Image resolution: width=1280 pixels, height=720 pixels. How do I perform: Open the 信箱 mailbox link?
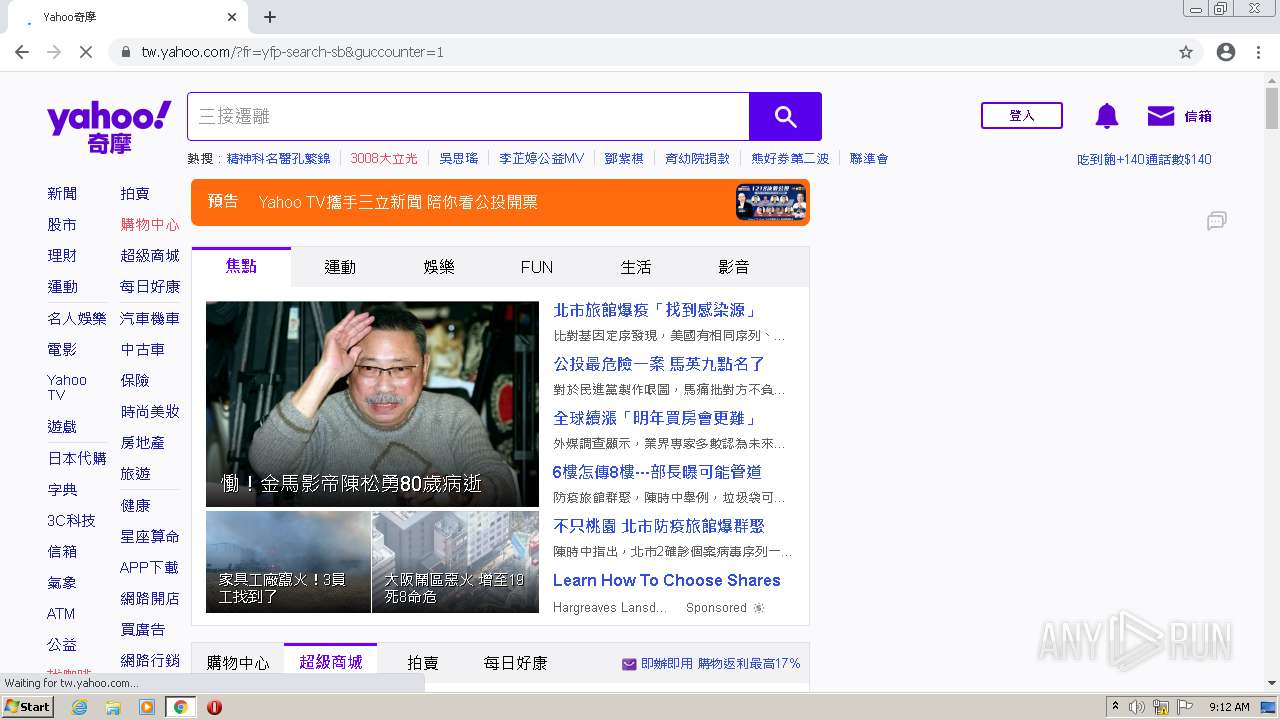point(1198,116)
